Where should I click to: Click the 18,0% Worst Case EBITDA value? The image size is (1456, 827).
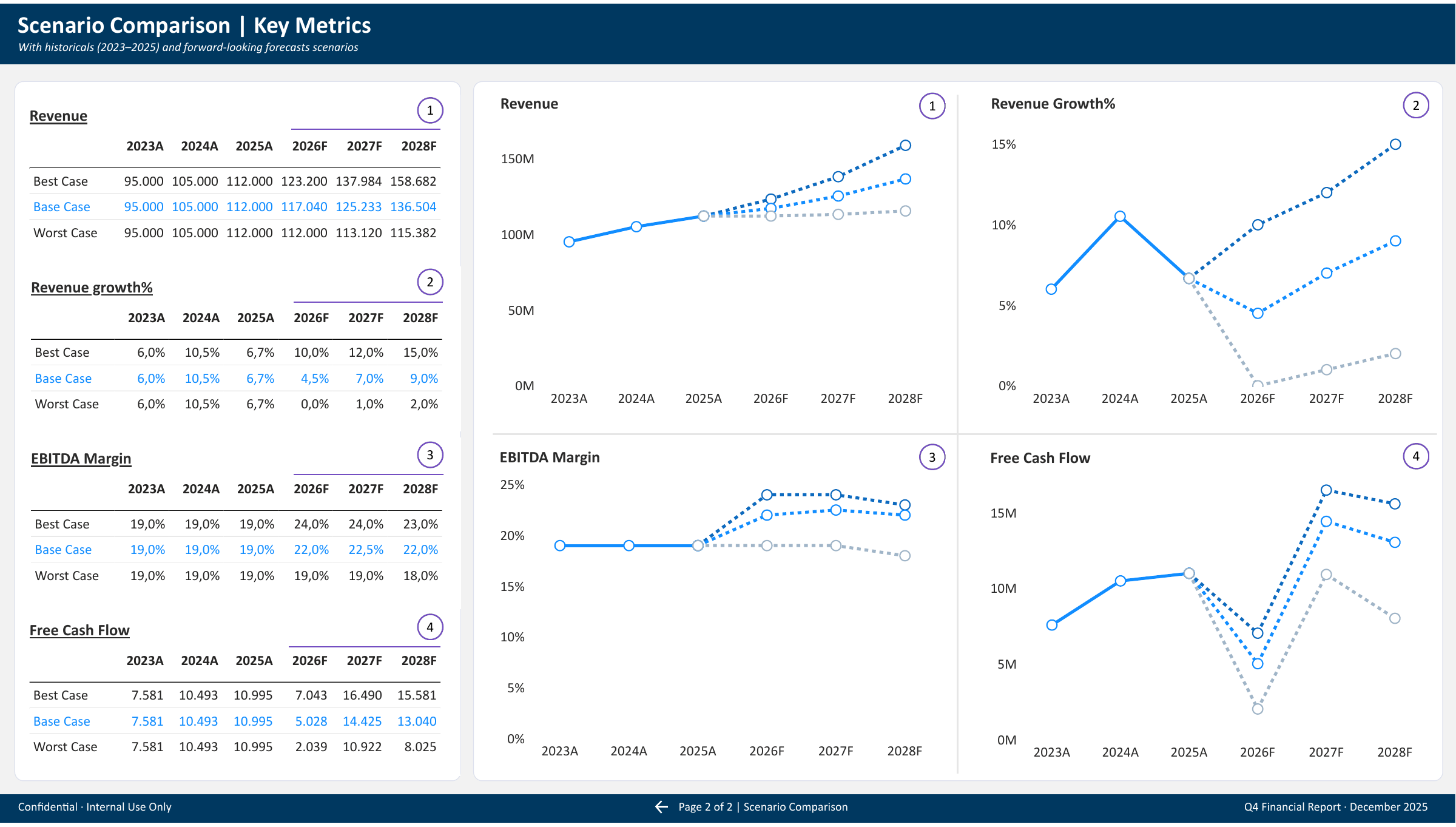420,576
